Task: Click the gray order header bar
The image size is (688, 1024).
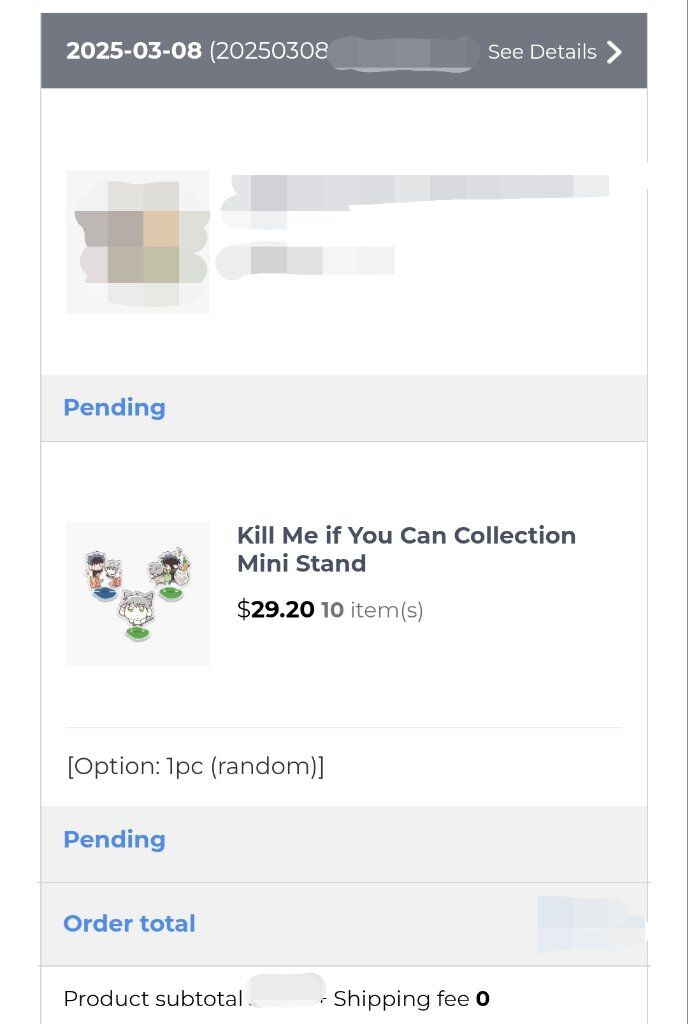Action: click(x=344, y=50)
